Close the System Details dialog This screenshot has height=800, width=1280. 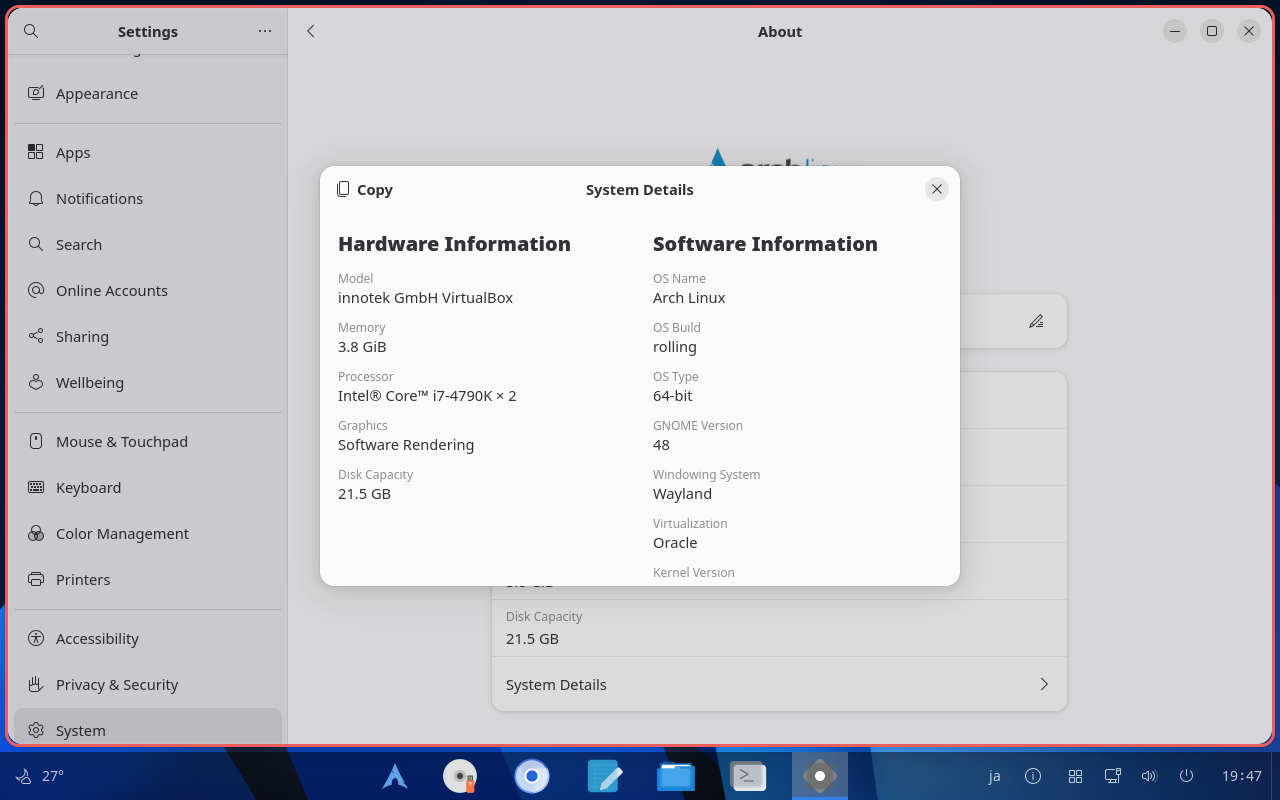point(936,189)
